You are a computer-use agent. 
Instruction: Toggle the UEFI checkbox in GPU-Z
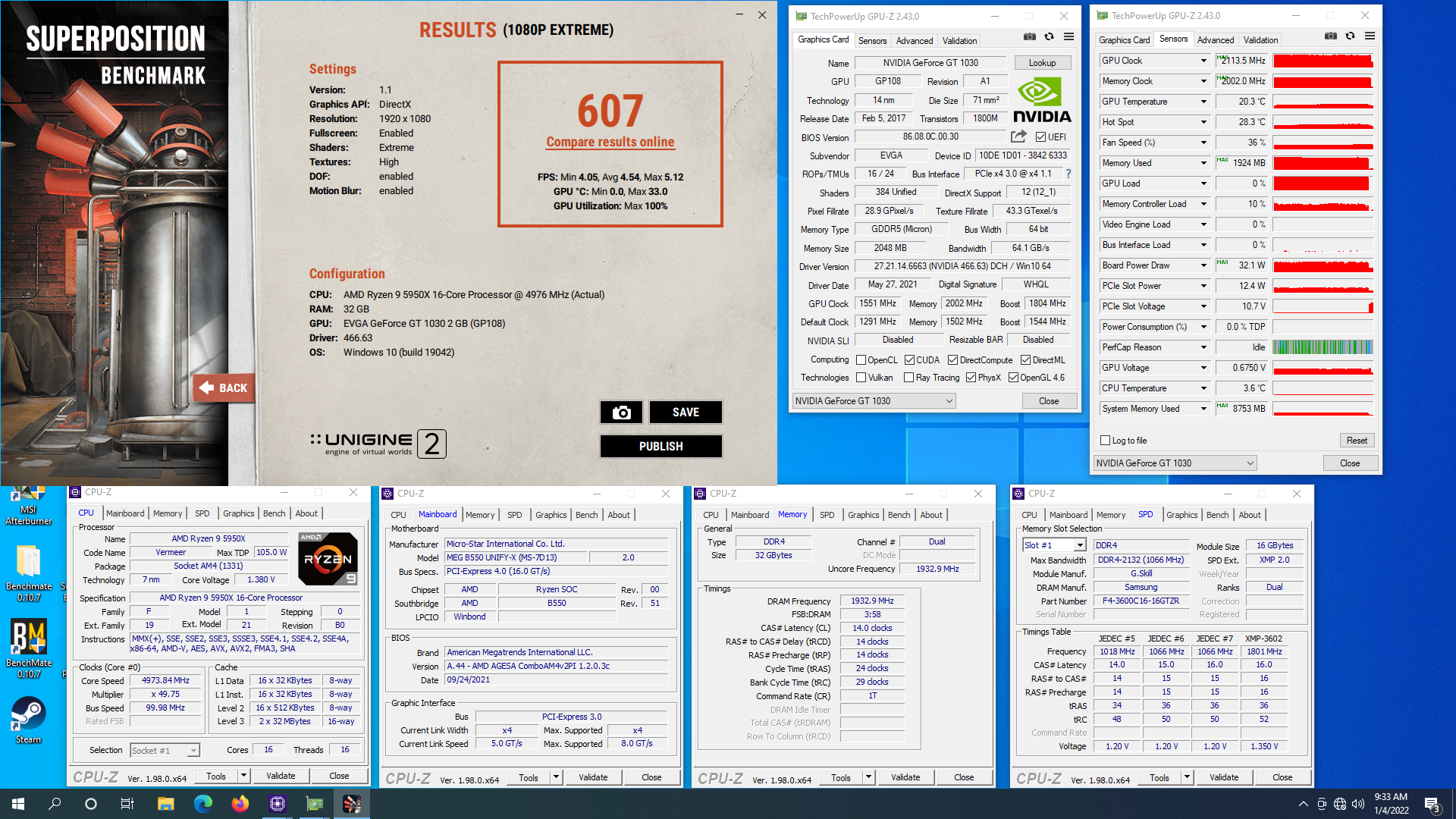point(1040,137)
